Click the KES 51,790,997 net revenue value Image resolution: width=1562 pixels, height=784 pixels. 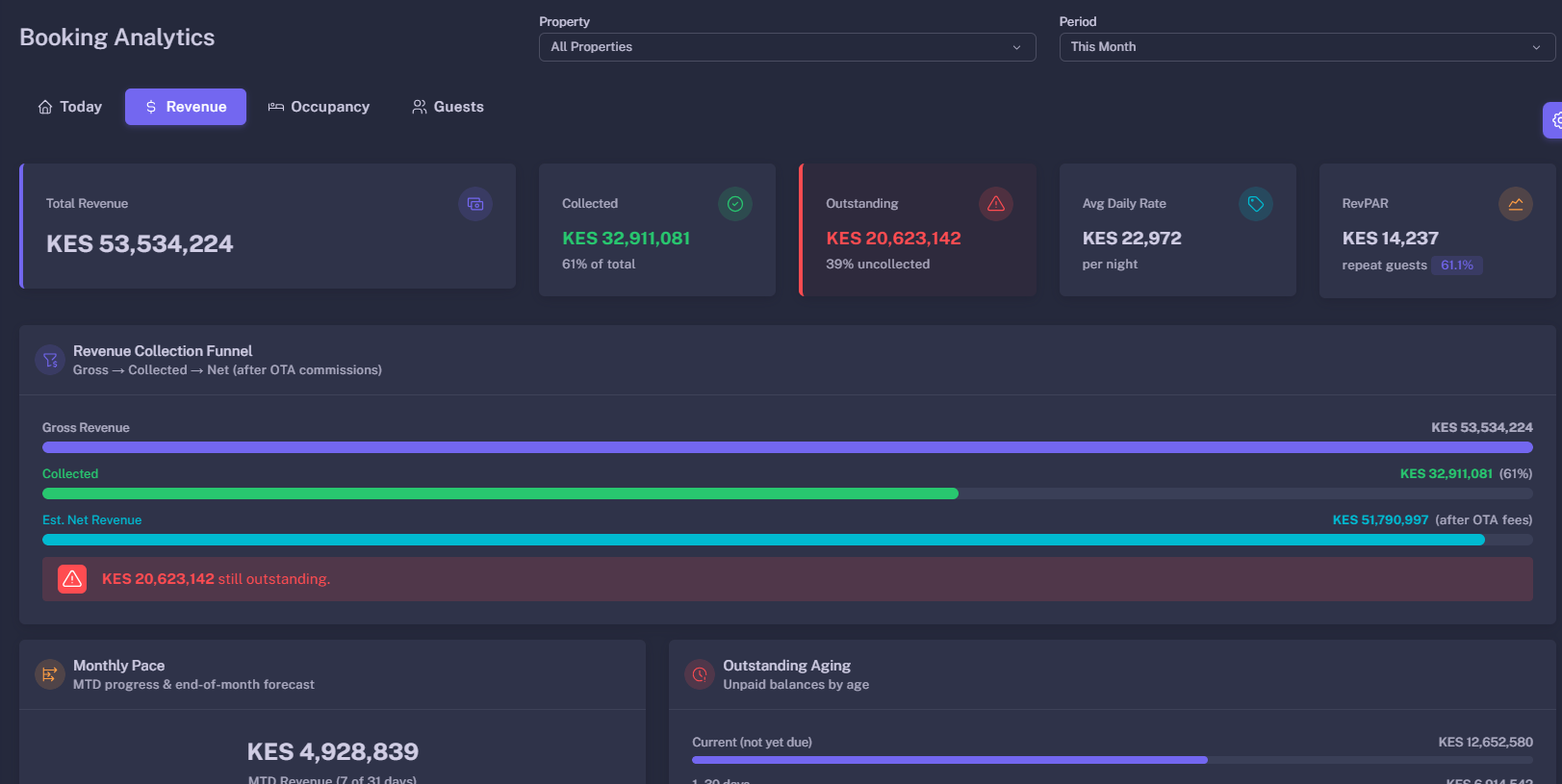pyautogui.click(x=1380, y=520)
